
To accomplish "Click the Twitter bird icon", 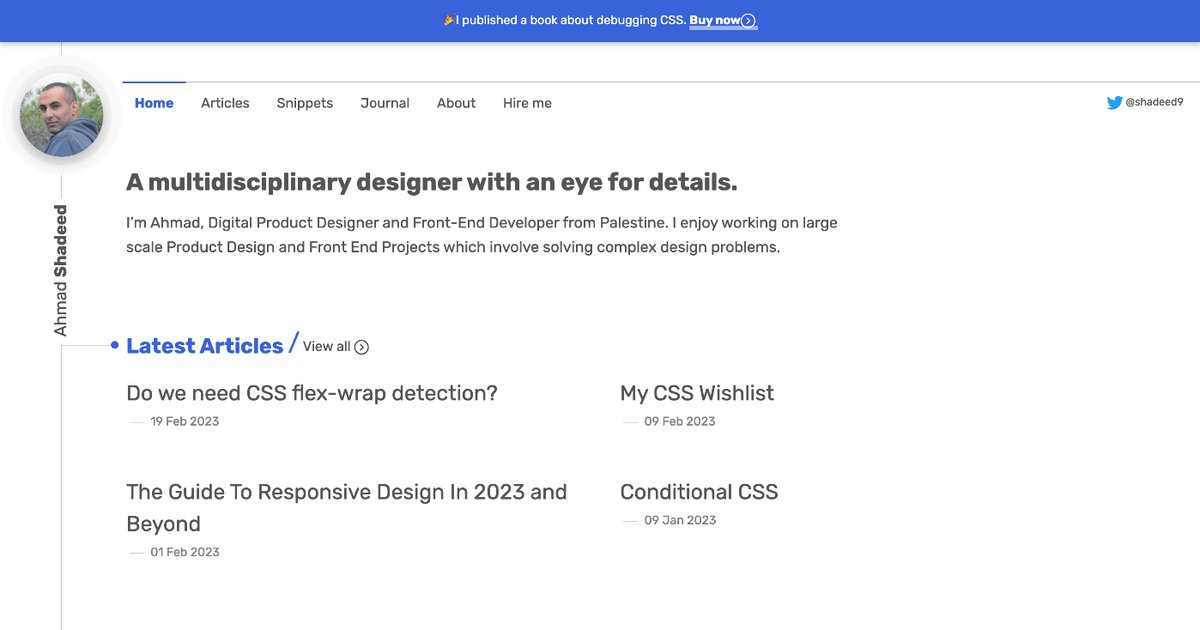I will (1113, 101).
